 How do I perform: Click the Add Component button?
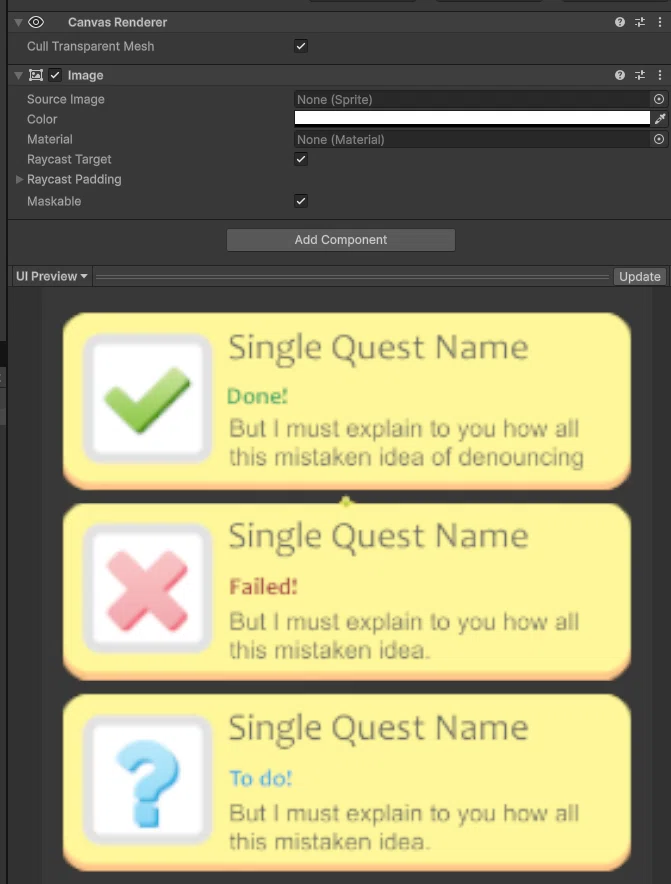[341, 240]
